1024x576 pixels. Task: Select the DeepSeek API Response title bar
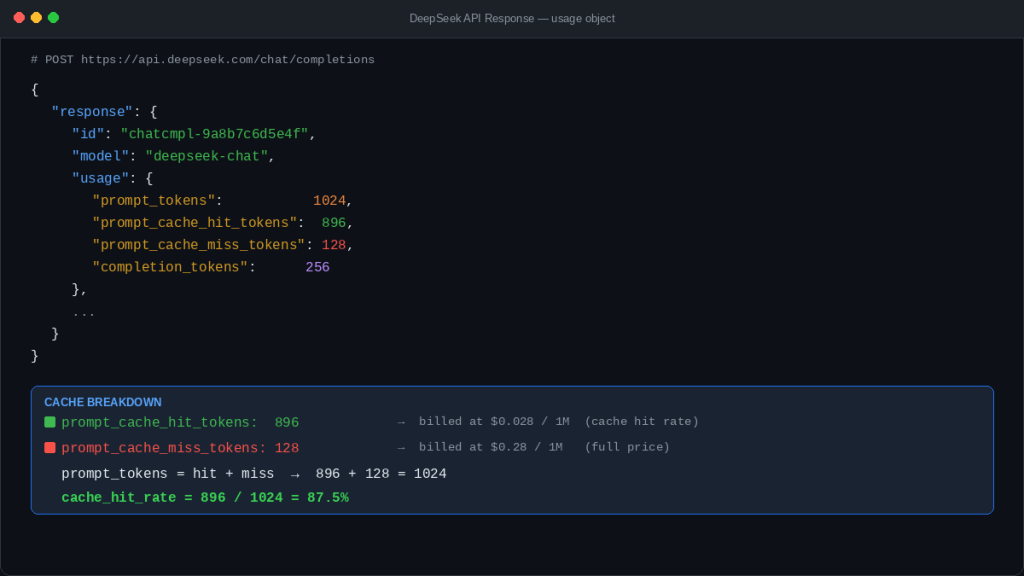(x=512, y=17)
